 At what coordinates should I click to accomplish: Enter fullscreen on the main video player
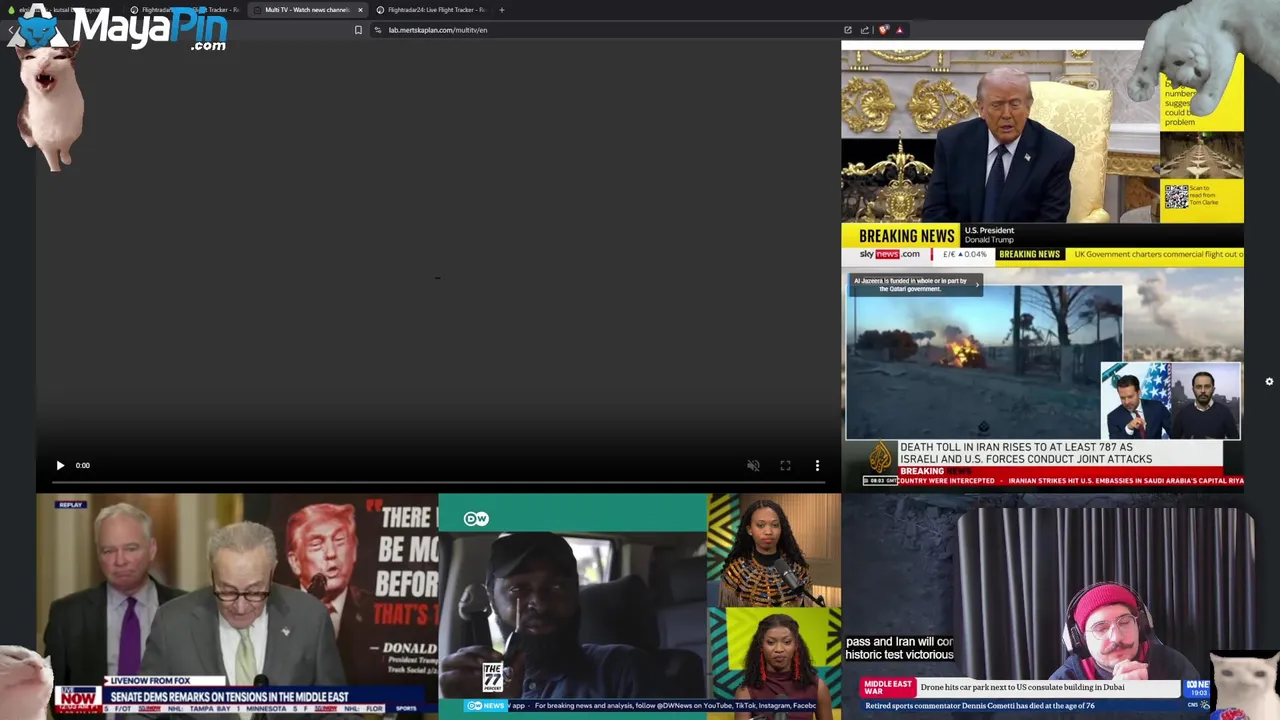coord(785,465)
